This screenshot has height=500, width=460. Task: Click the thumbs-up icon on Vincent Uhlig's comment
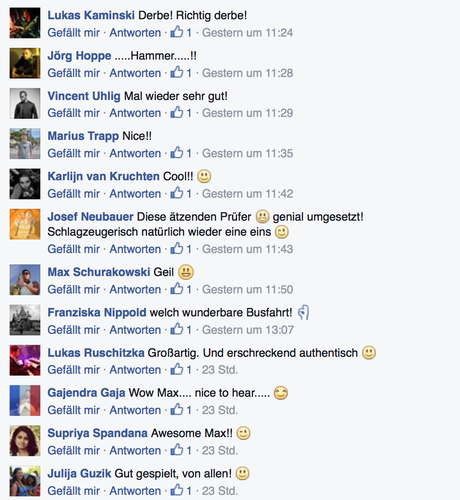tap(177, 112)
